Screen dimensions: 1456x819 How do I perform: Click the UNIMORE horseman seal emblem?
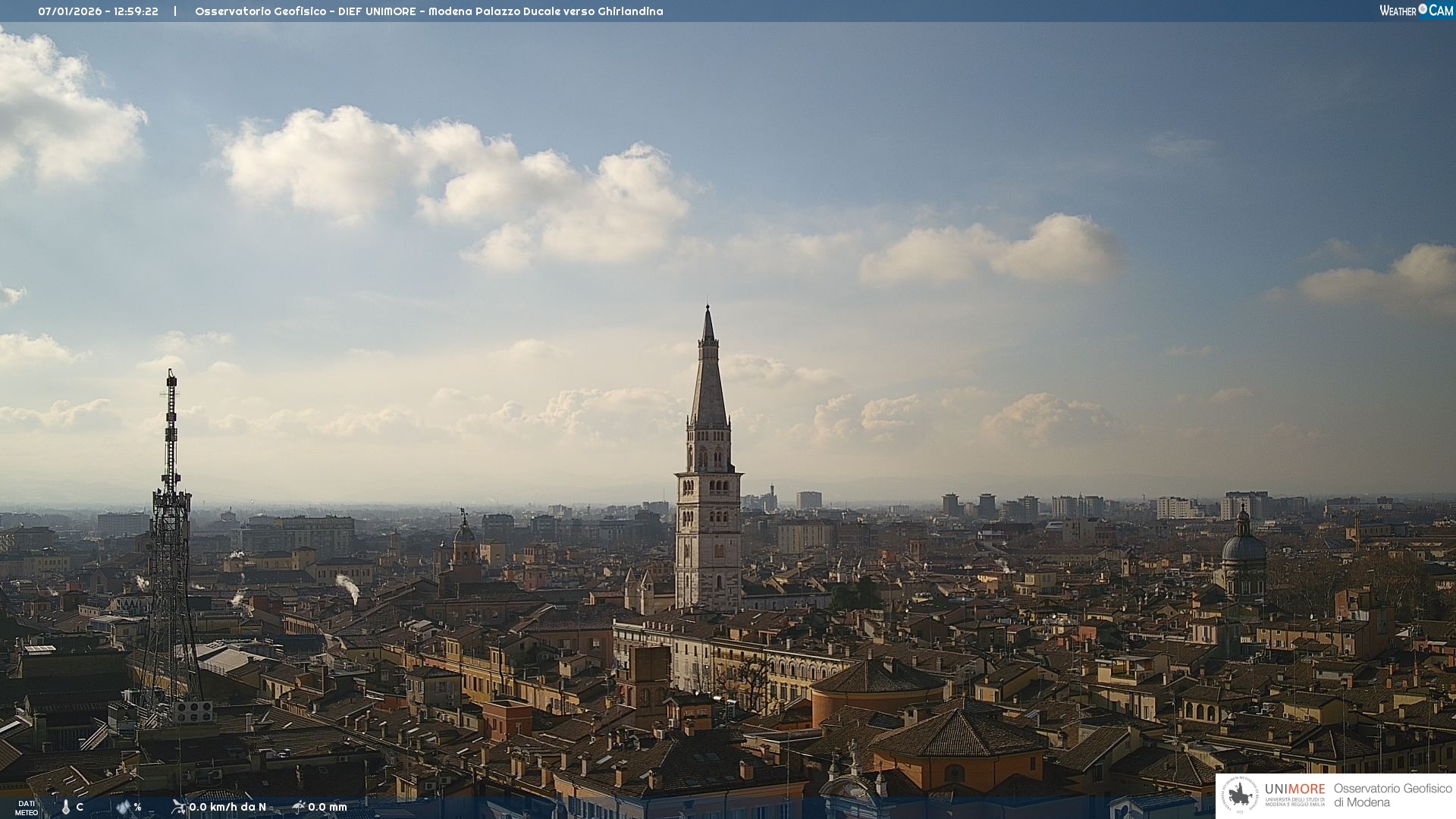click(1241, 795)
